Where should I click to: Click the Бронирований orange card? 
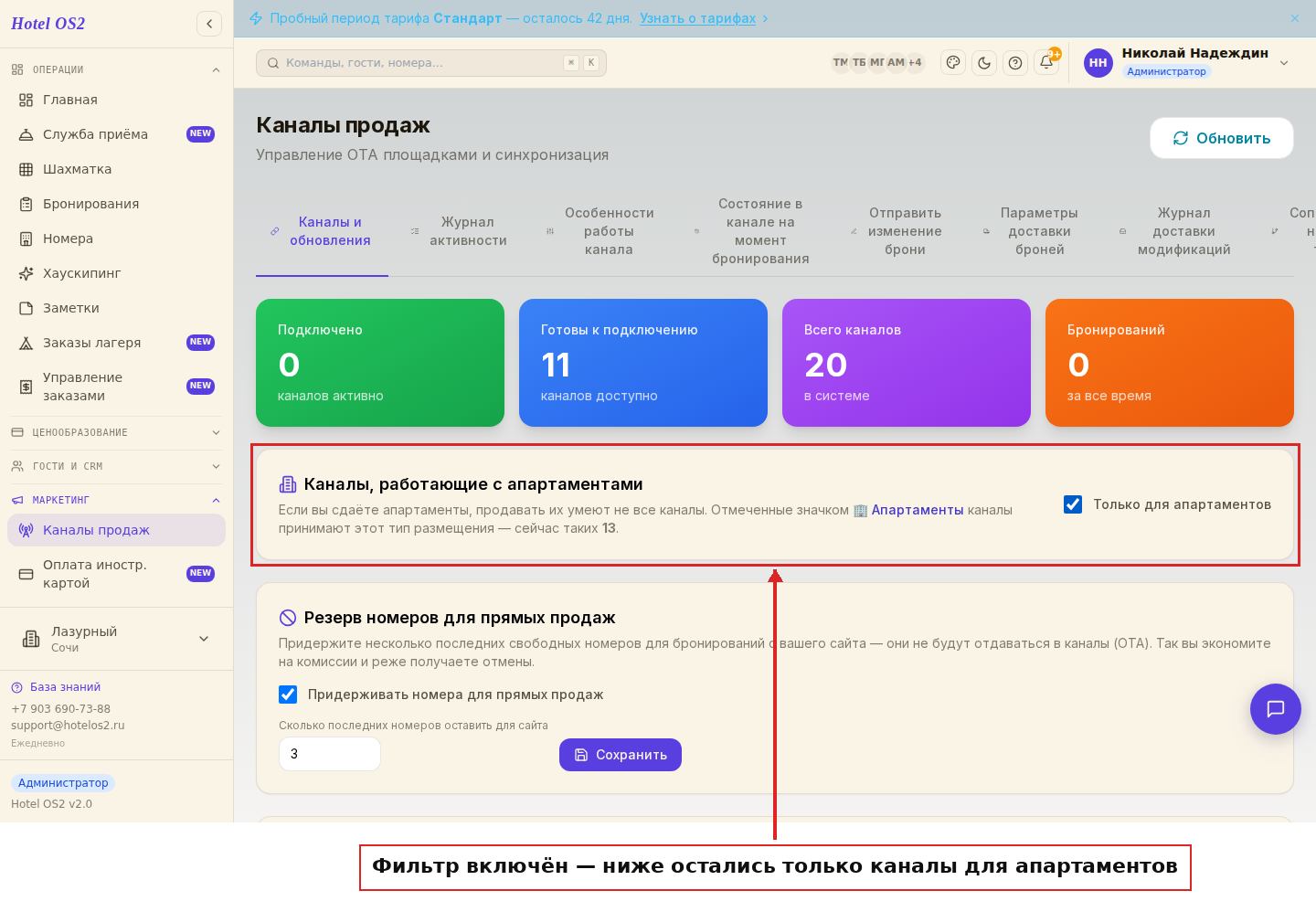click(x=1170, y=363)
